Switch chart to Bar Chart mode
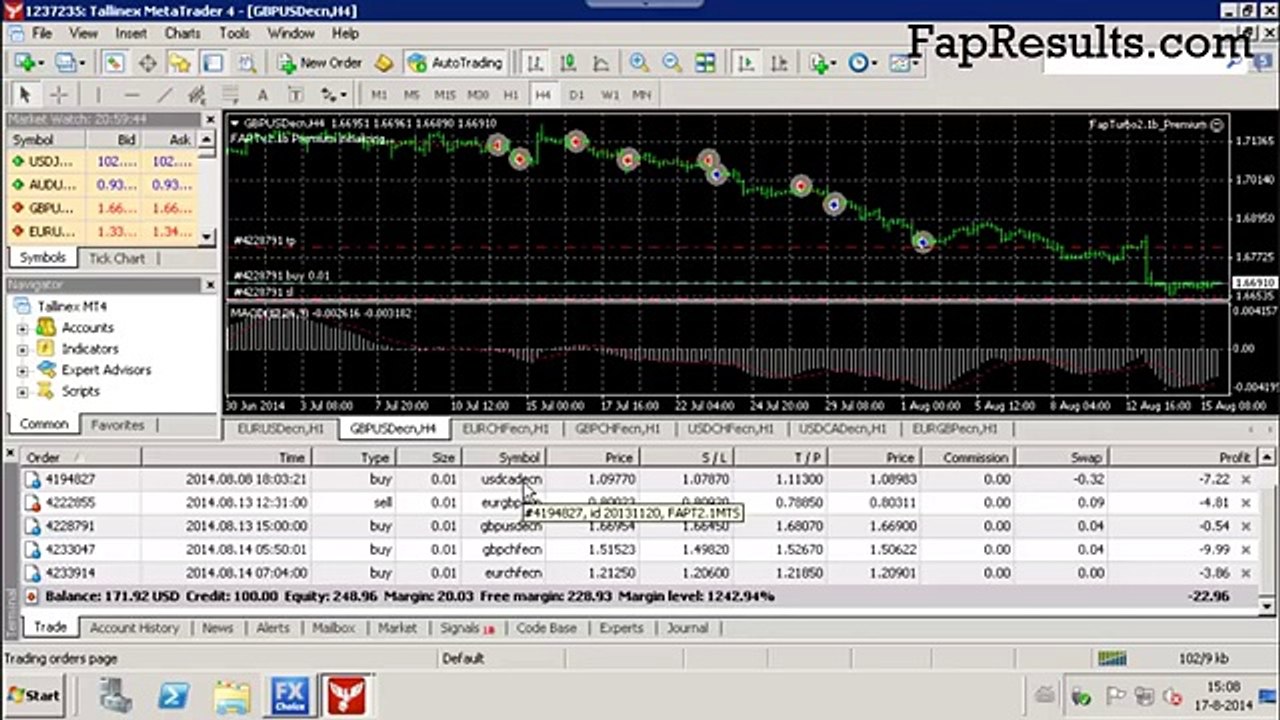 coord(536,63)
